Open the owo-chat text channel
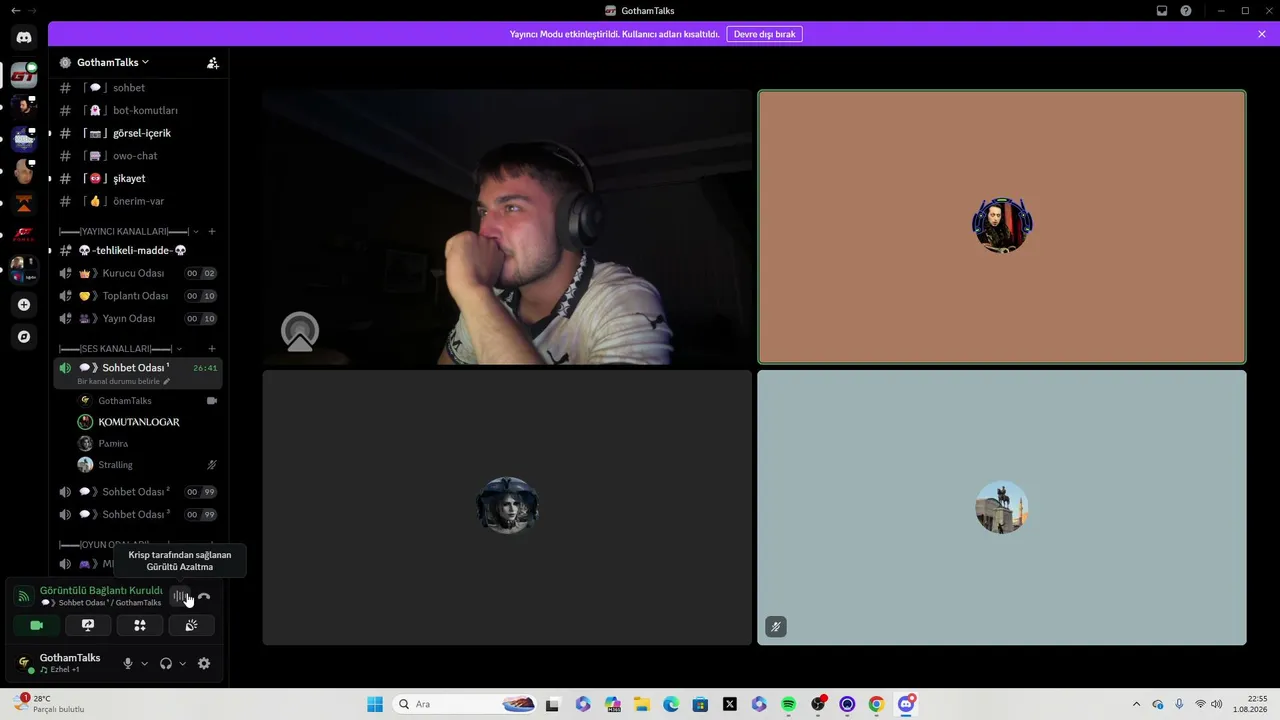1280x720 pixels. pyautogui.click(x=138, y=156)
